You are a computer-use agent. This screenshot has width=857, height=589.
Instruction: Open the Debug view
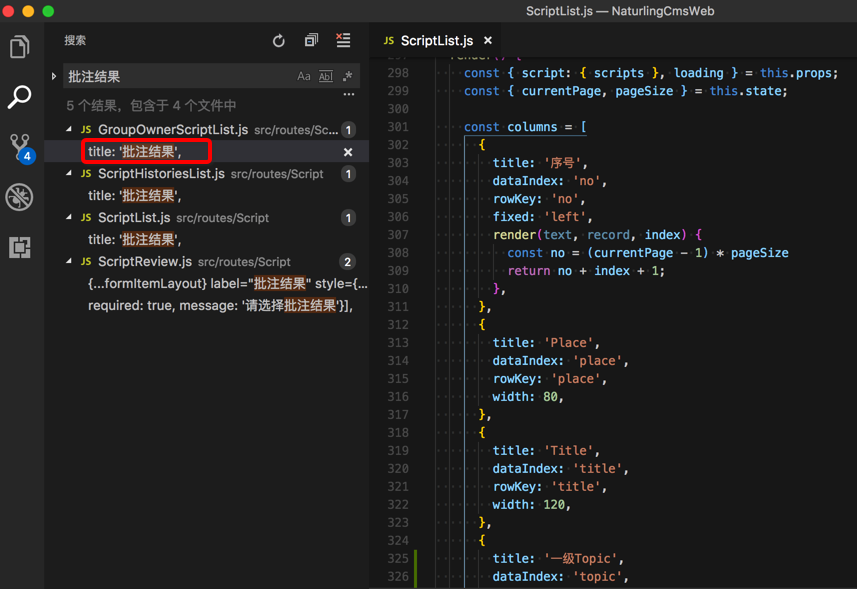[20, 197]
